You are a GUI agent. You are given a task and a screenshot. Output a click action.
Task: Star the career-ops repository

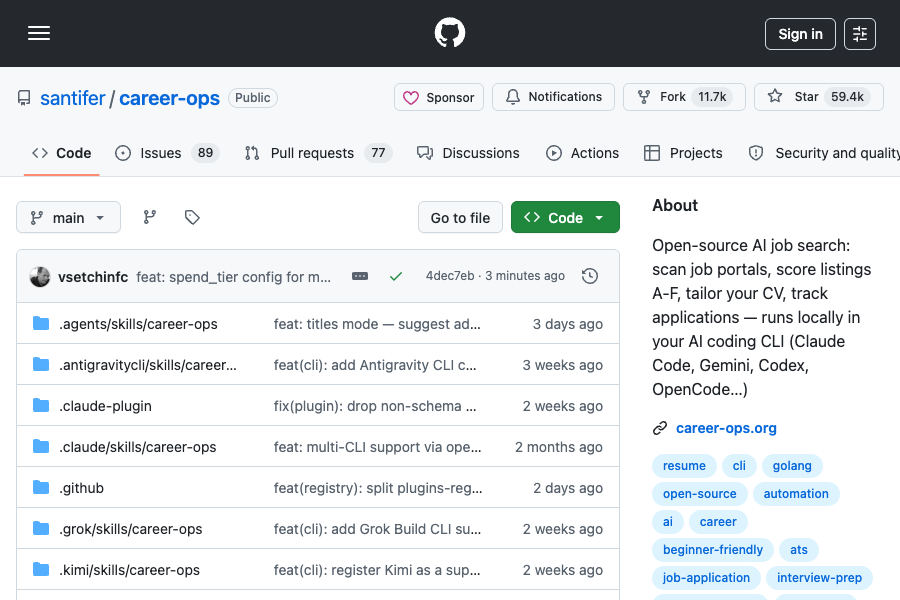[818, 97]
